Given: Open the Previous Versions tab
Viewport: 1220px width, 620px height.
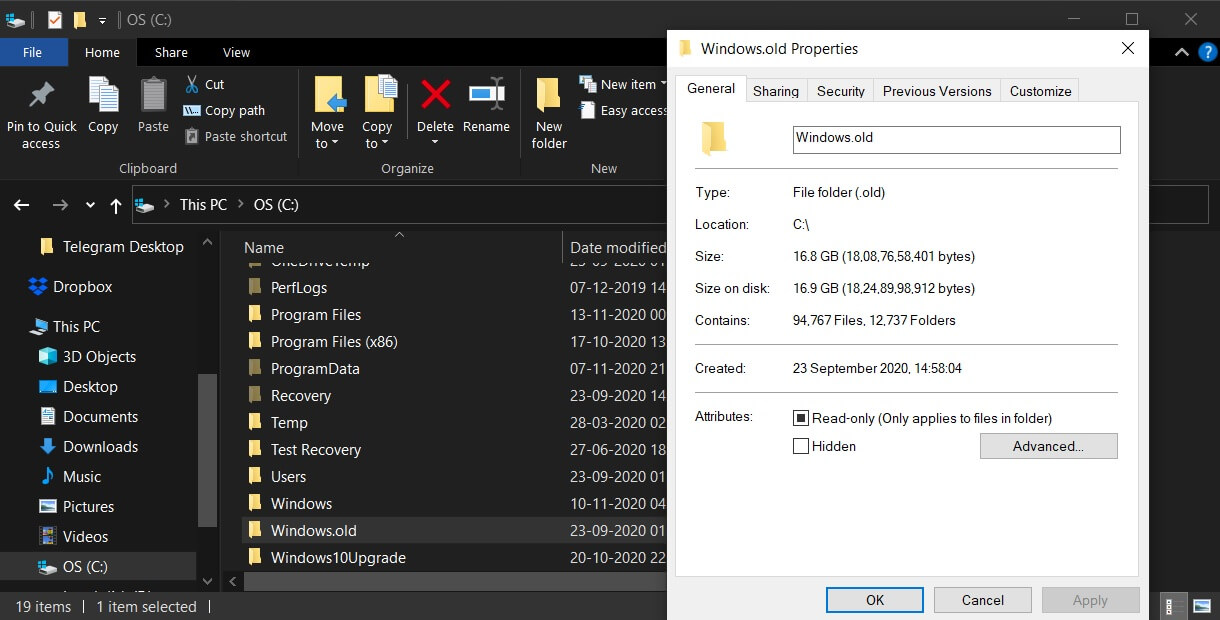Looking at the screenshot, I should (937, 91).
